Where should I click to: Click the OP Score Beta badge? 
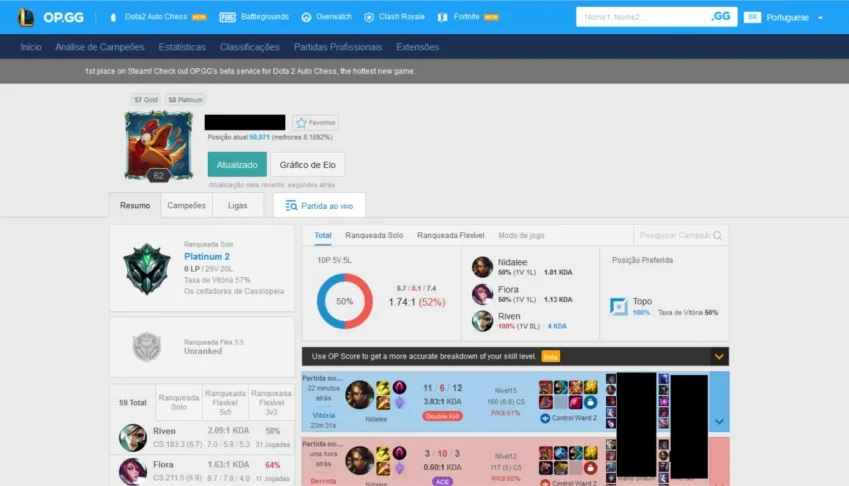click(x=551, y=357)
